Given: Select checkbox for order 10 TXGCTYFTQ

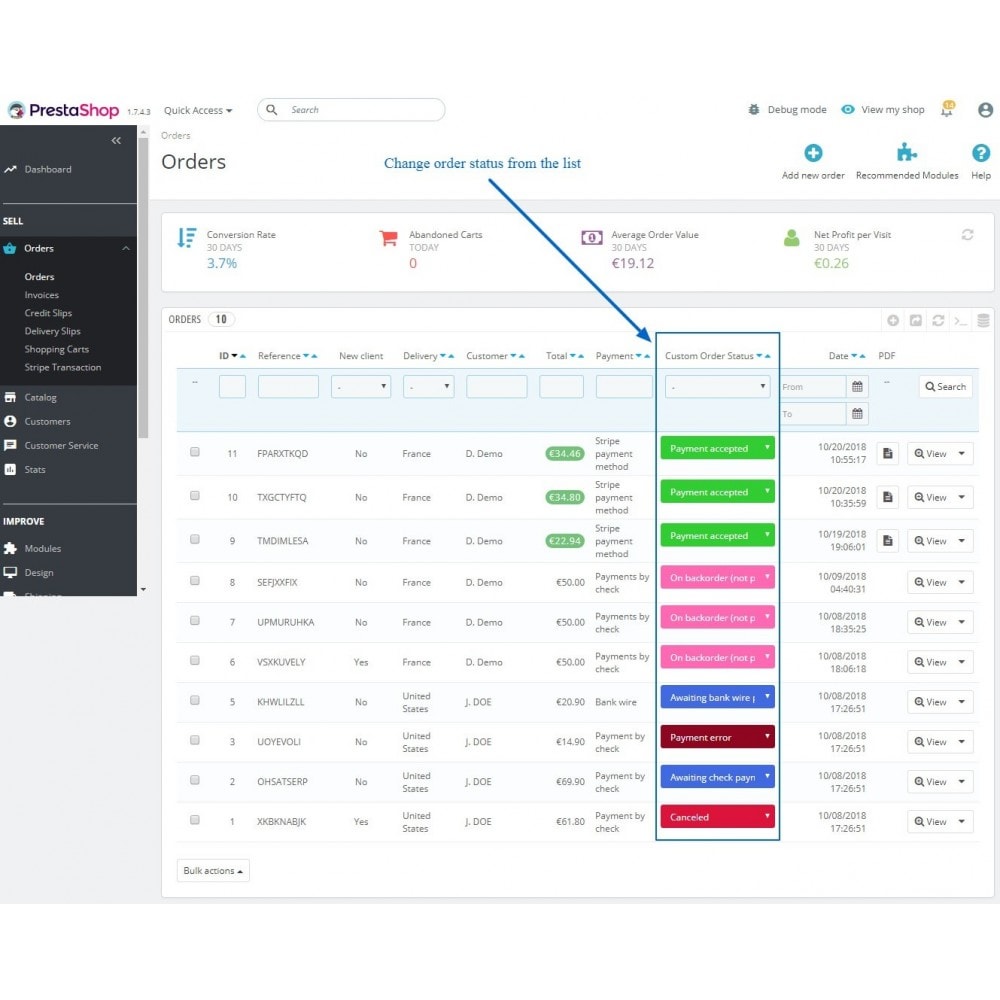Looking at the screenshot, I should click(x=195, y=496).
